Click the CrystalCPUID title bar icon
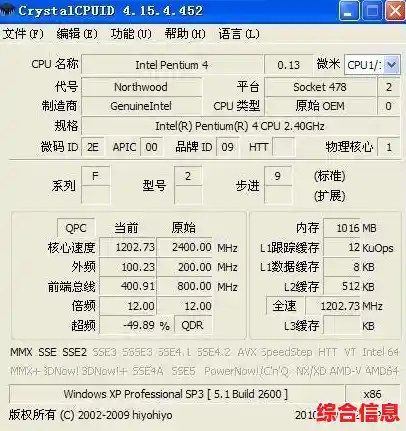This screenshot has width=406, height=431. coord(7,10)
